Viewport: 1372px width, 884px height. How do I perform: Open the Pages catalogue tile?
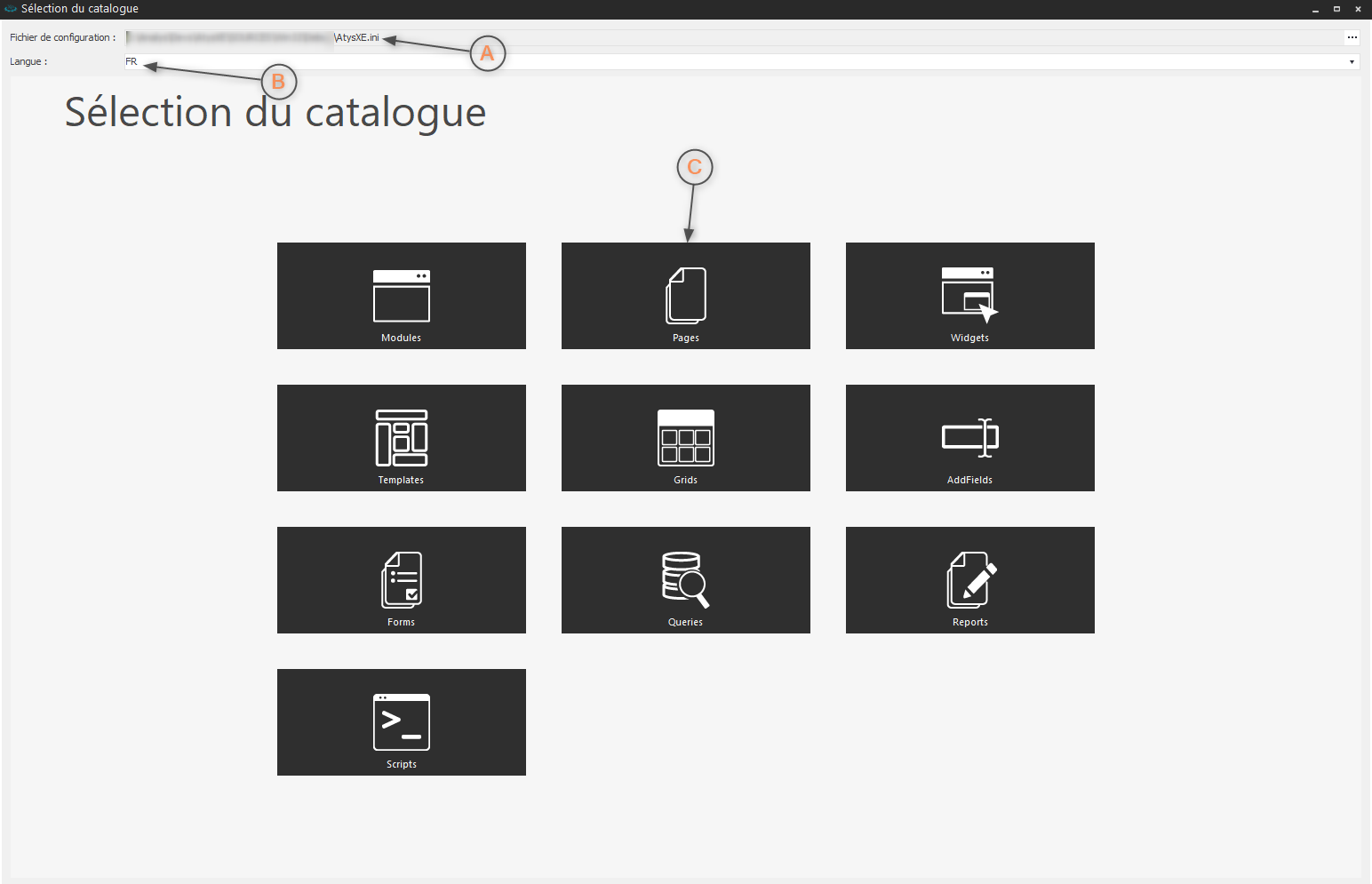685,296
